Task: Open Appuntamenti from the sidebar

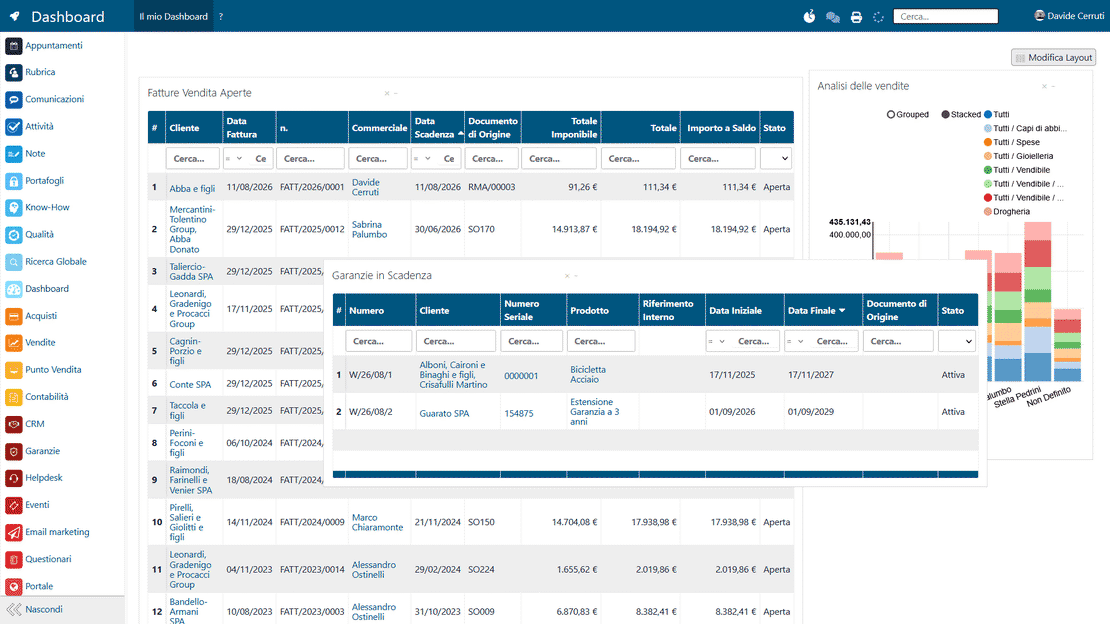Action: (x=44, y=45)
